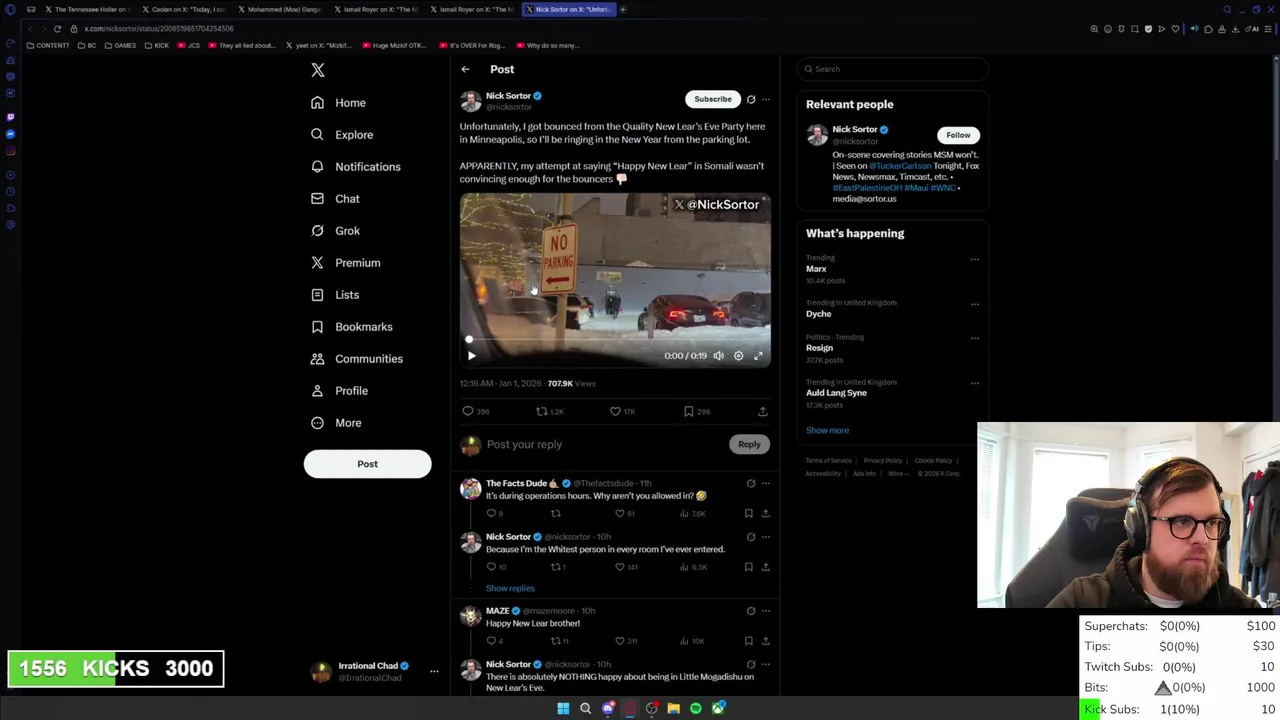Screen dimensions: 1280x720
Task: Open more options on The Facts Dude reply
Action: point(766,484)
